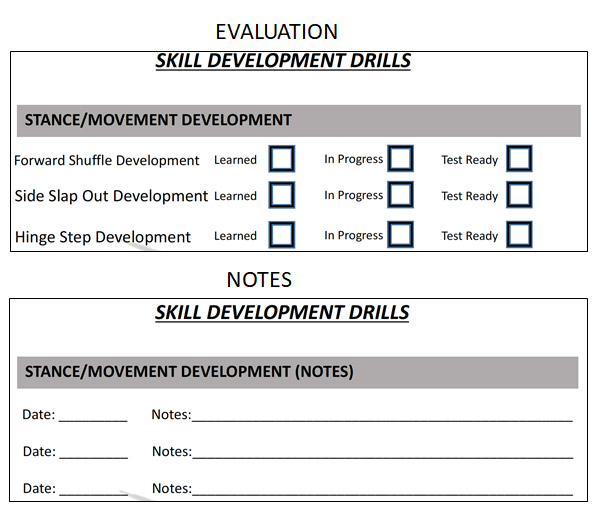Image resolution: width=598 pixels, height=510 pixels.
Task: Select the EVALUATION heading
Action: 276,32
